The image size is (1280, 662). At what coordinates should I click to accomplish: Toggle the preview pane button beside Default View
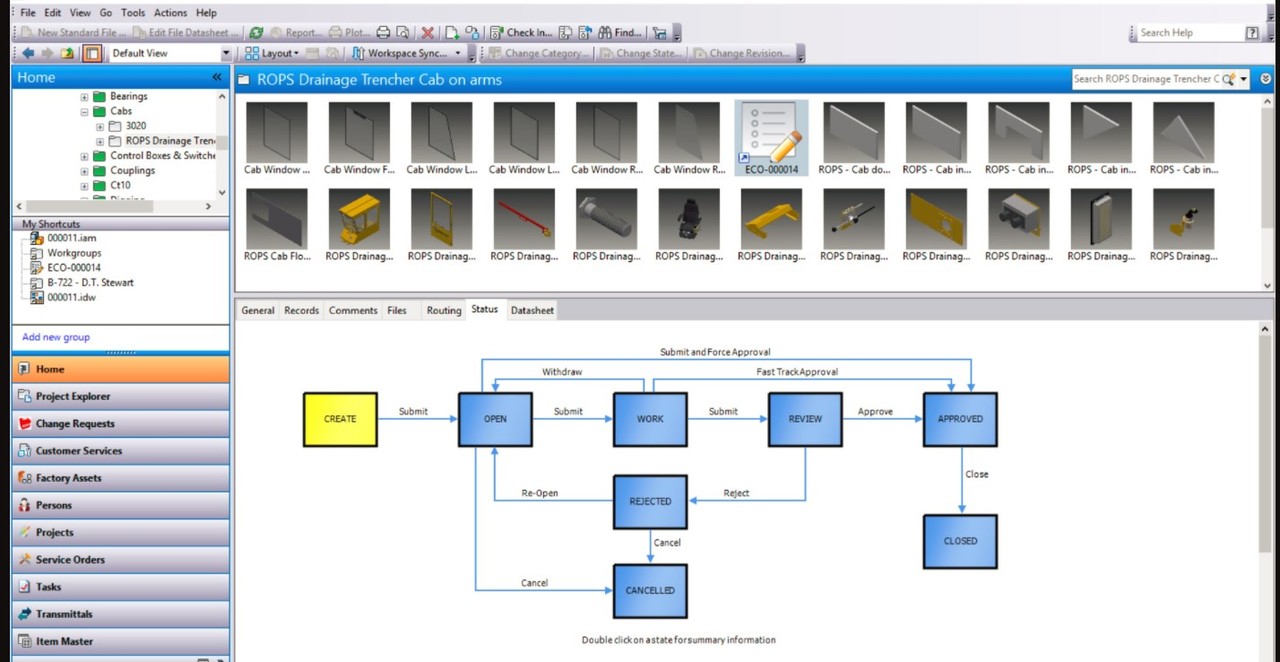point(92,53)
